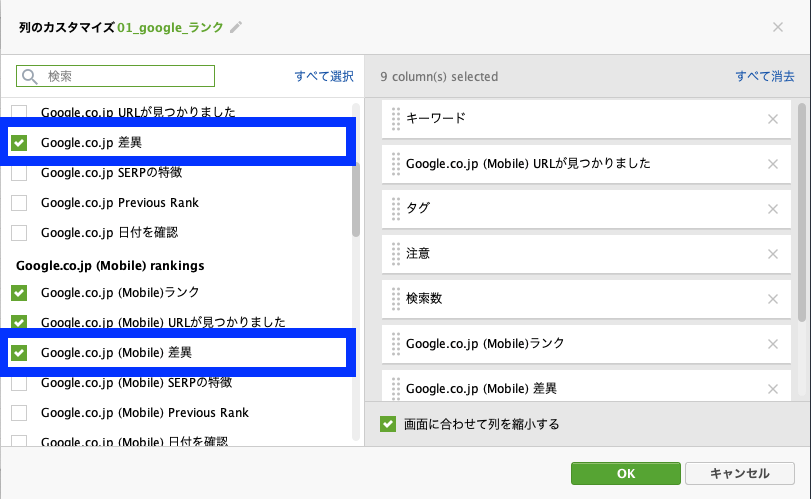The height and width of the screenshot is (499, 811).
Task: Uncheck Google.co.jp (Mobile) 差異 checkbox
Action: [x=19, y=353]
